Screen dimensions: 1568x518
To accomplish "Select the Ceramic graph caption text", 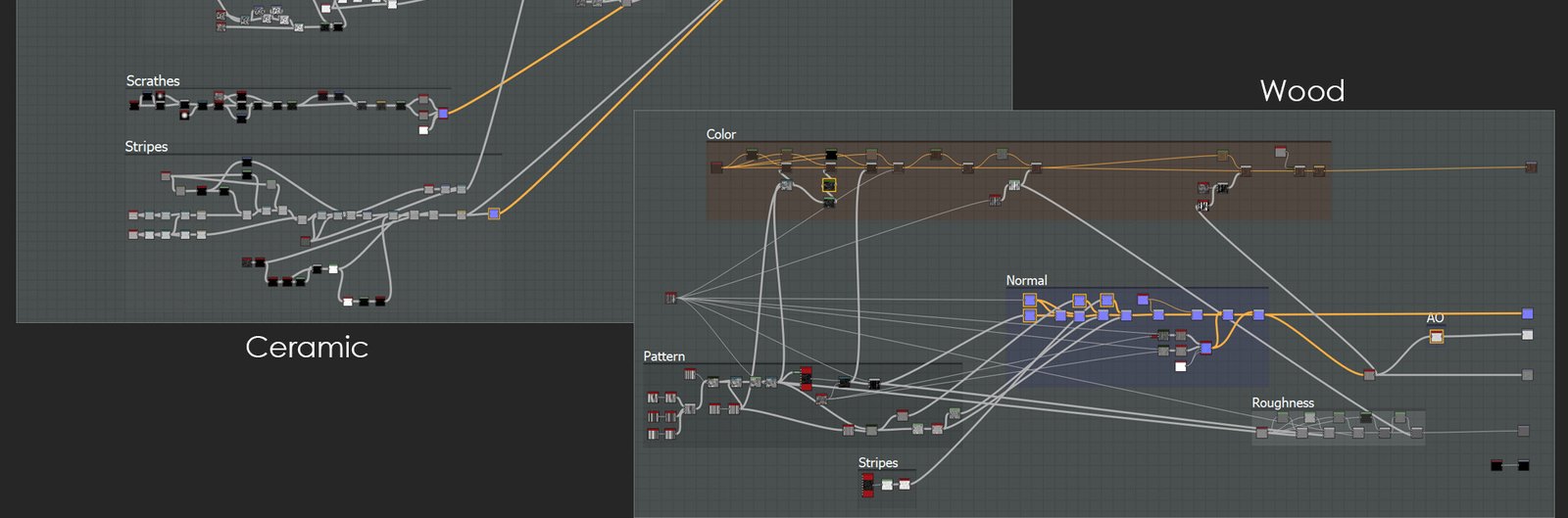I will pyautogui.click(x=307, y=347).
